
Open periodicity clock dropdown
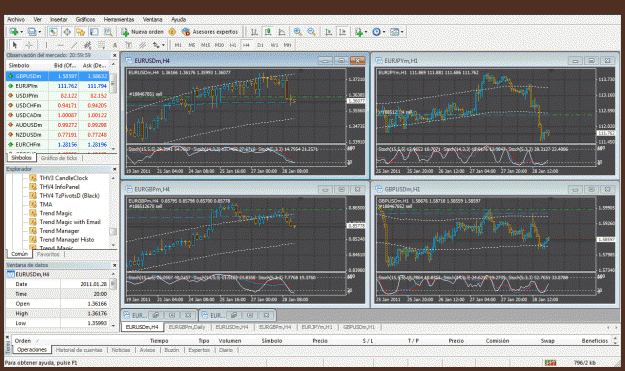pyautogui.click(x=378, y=32)
